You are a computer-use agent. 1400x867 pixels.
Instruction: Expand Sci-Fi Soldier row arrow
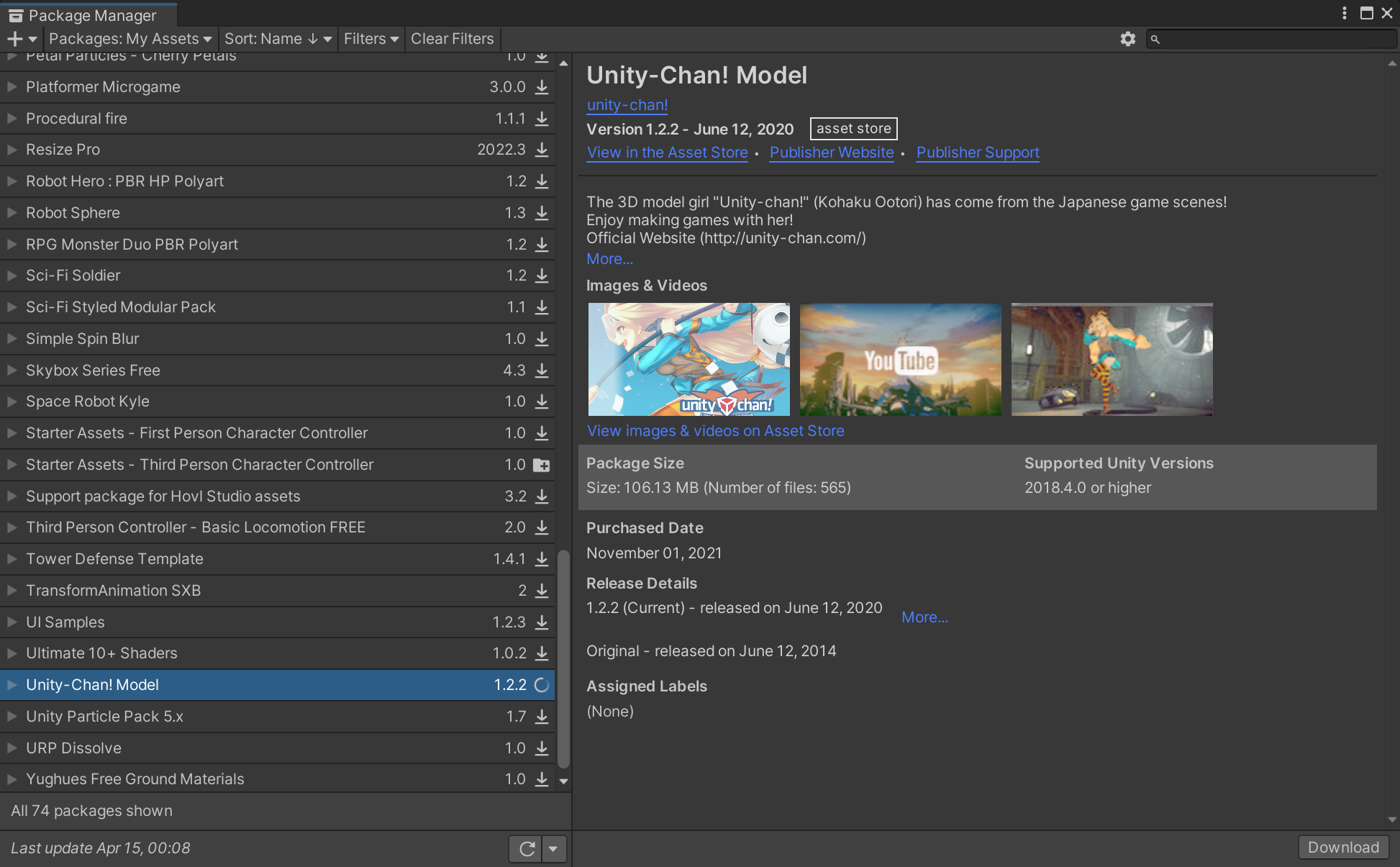tap(12, 276)
